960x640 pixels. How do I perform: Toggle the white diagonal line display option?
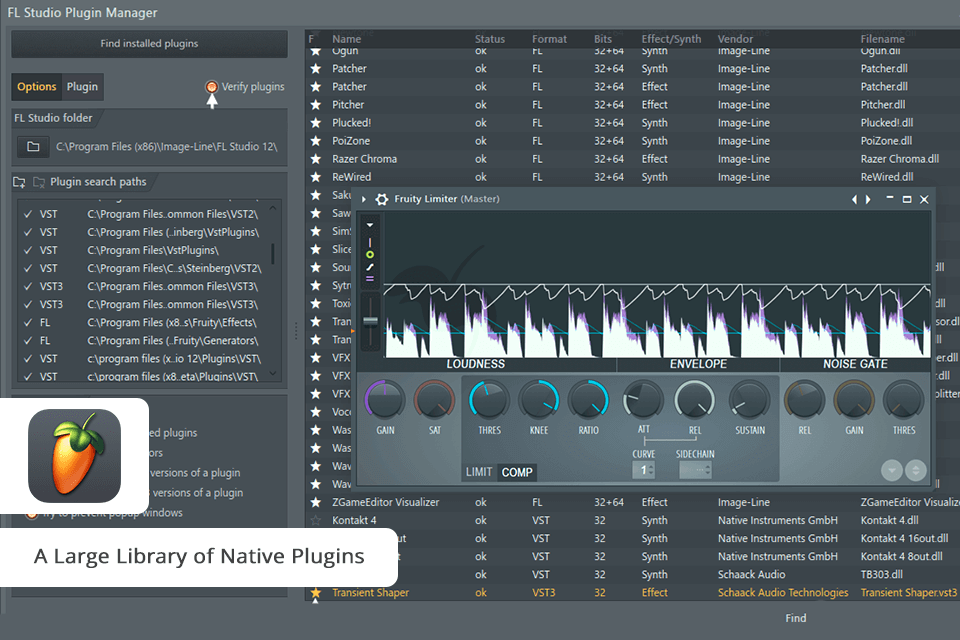click(x=370, y=267)
